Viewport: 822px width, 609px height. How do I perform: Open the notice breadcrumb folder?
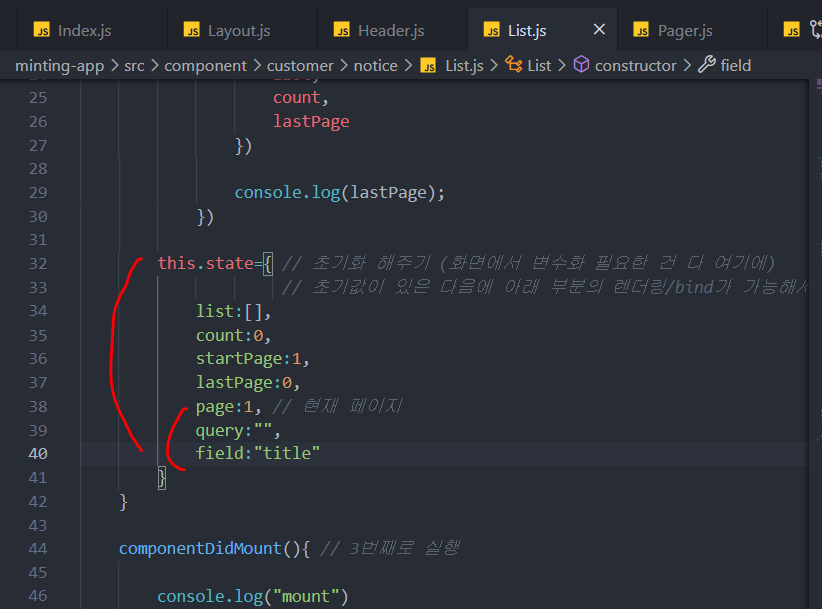click(375, 66)
